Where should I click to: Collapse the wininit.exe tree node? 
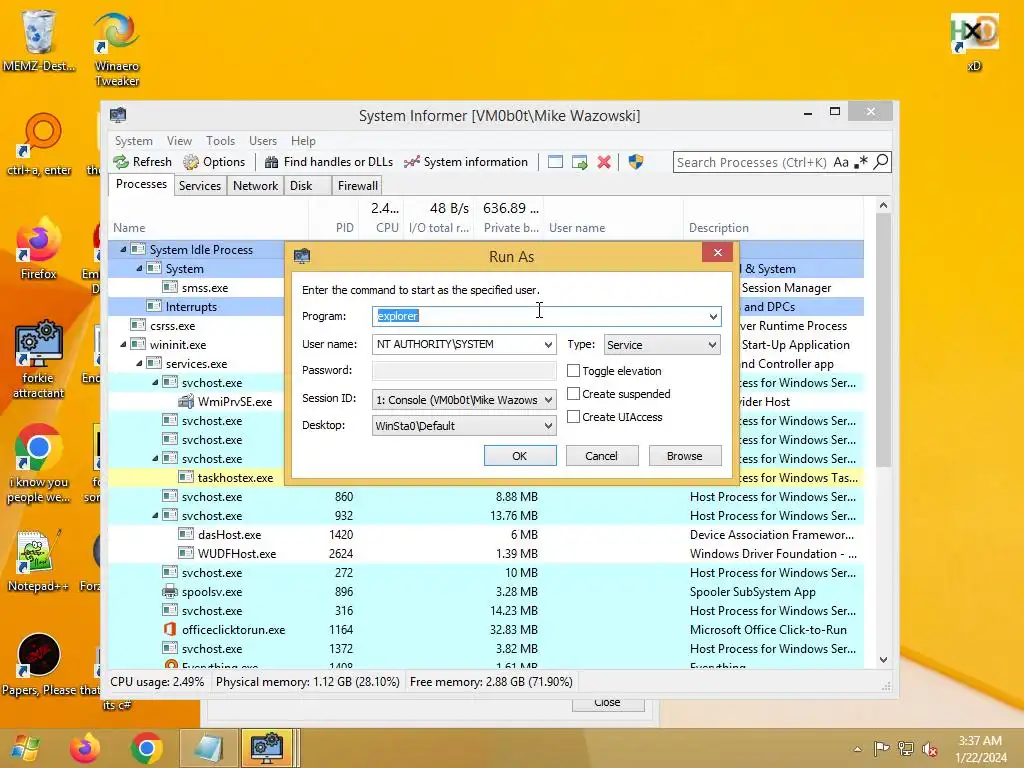123,345
